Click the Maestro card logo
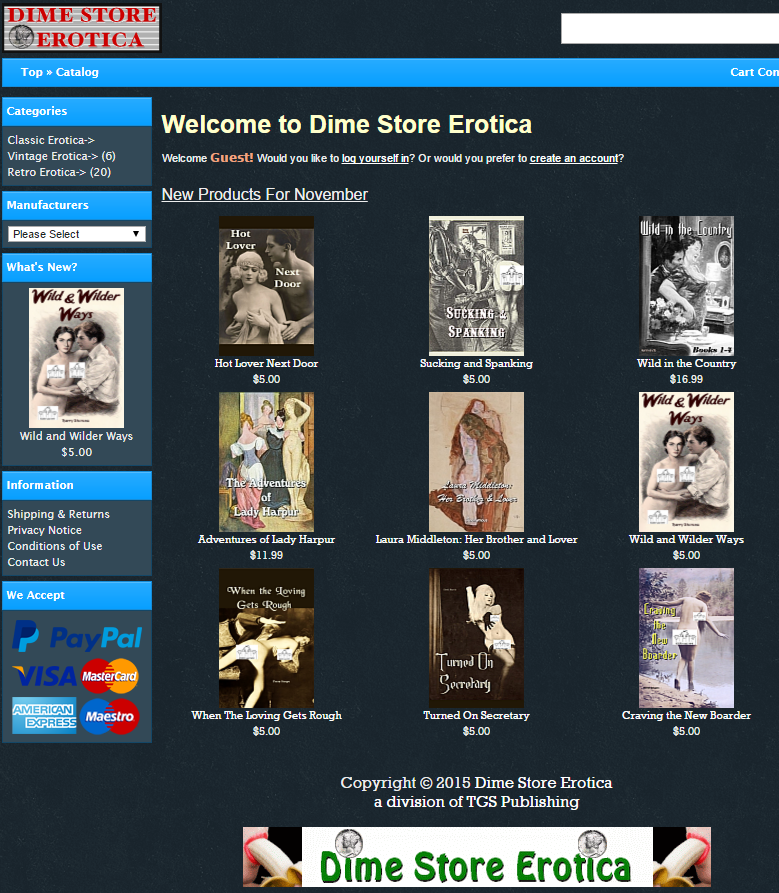This screenshot has height=893, width=779. (109, 716)
